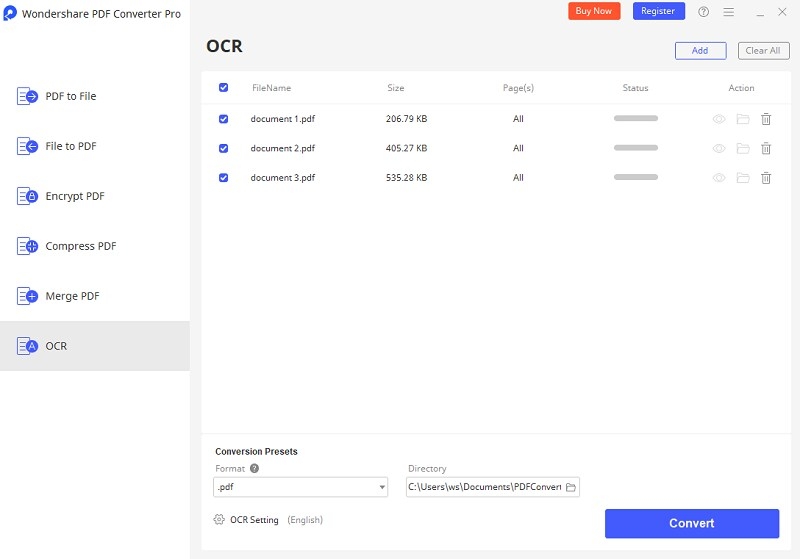Uncheck the document 2.pdf checkbox

tap(223, 148)
